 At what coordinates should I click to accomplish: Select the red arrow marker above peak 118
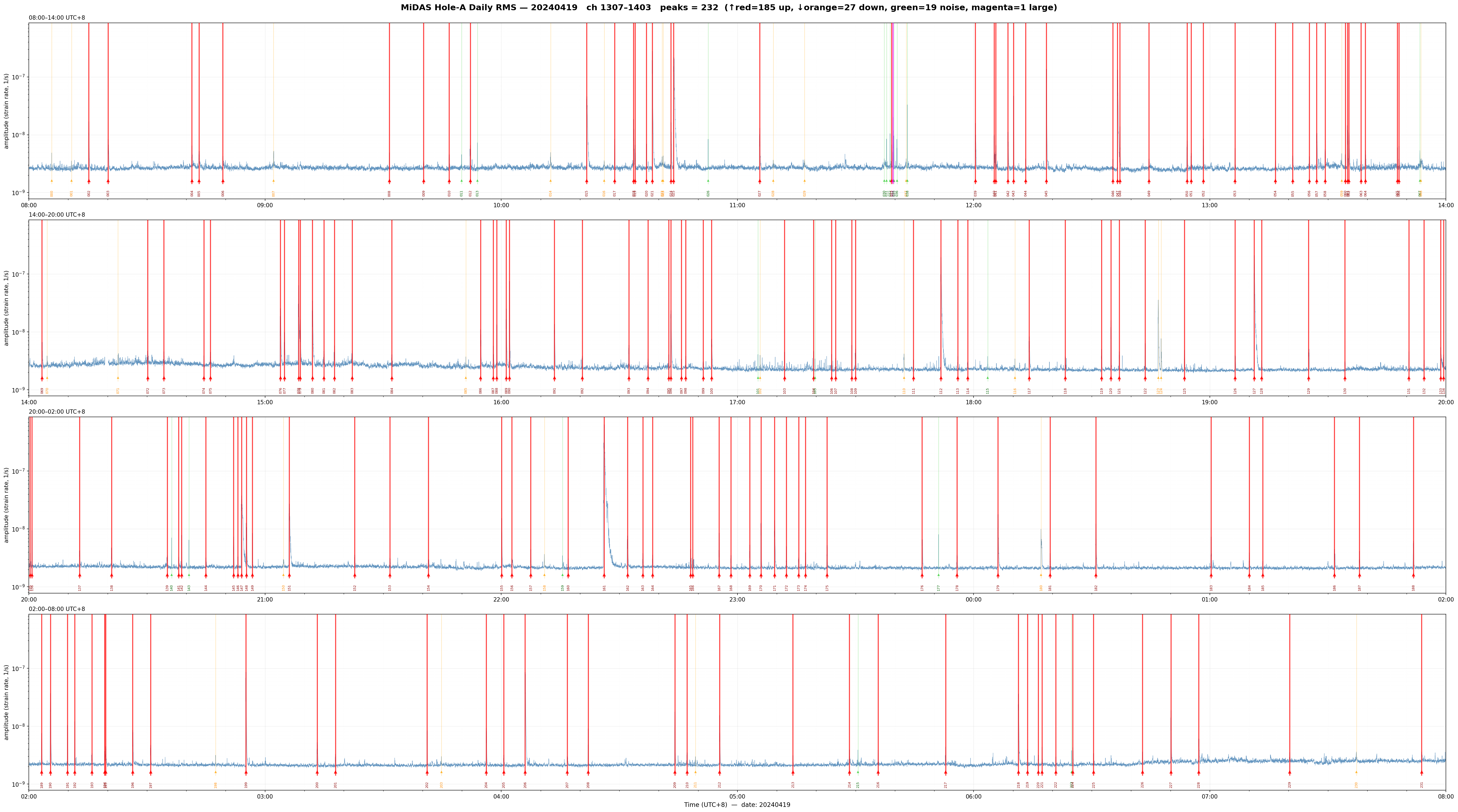pyautogui.click(x=1065, y=378)
